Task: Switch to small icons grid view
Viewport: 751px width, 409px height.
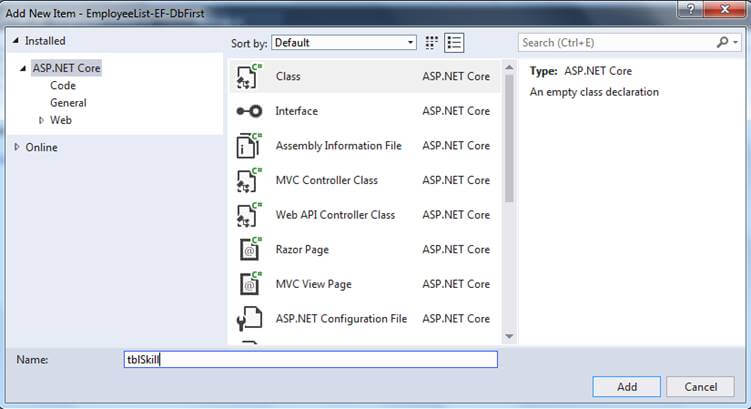Action: point(432,43)
